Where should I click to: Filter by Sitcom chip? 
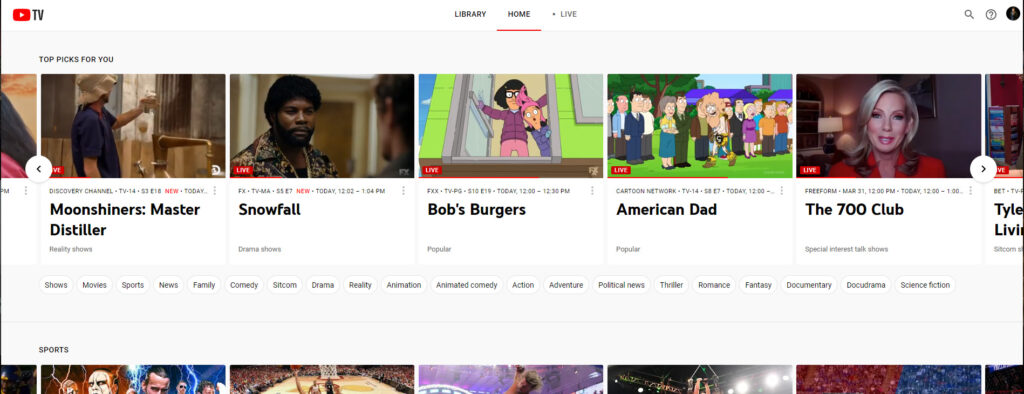(x=285, y=285)
